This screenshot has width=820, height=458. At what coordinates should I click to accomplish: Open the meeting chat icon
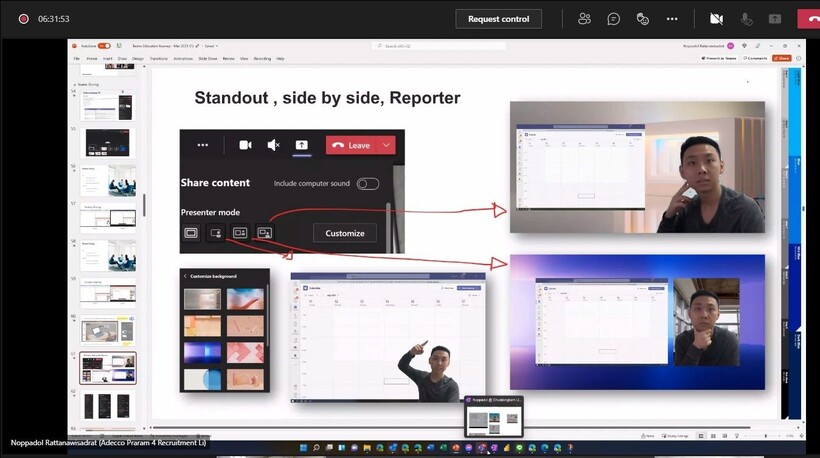(x=613, y=19)
